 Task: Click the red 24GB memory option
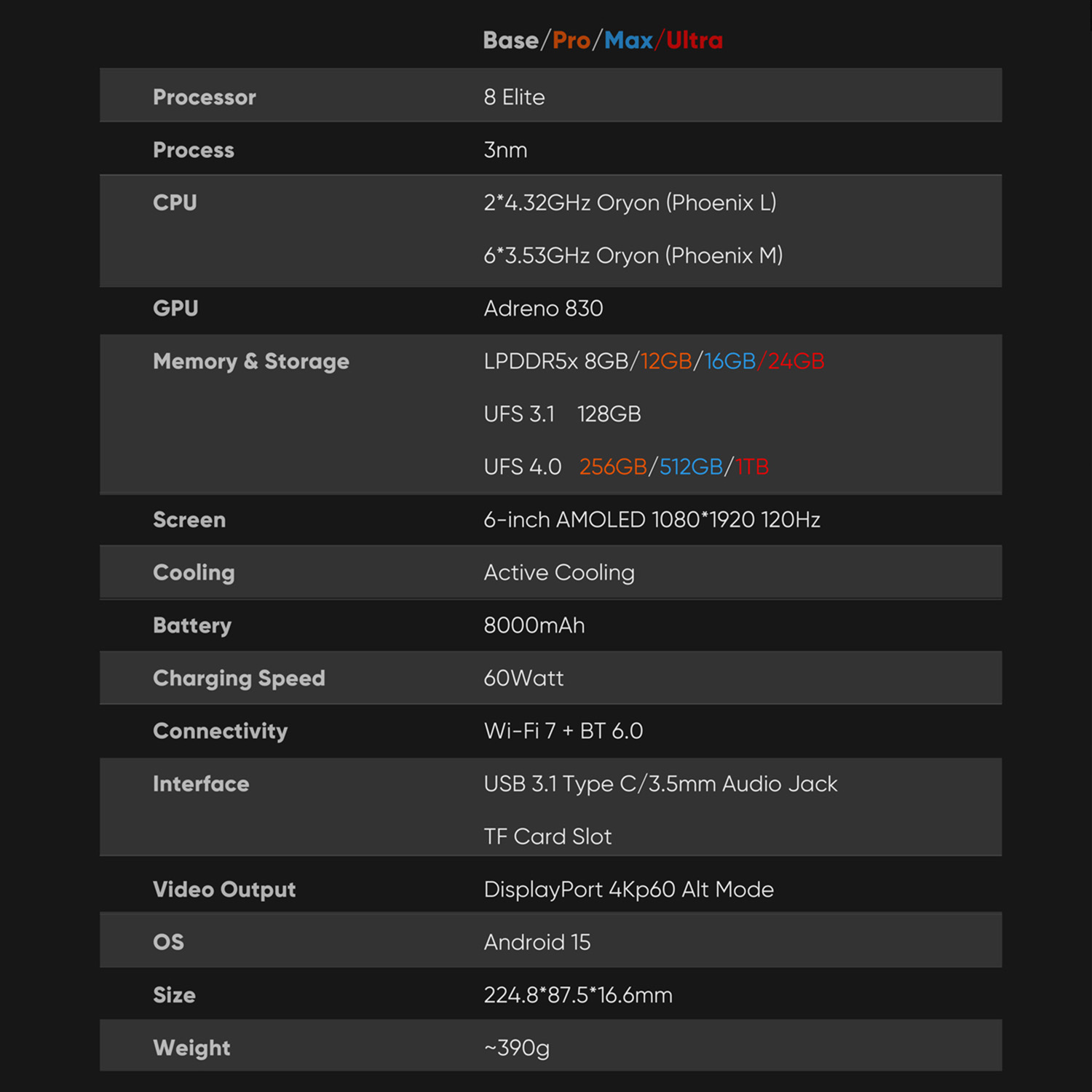point(796,361)
